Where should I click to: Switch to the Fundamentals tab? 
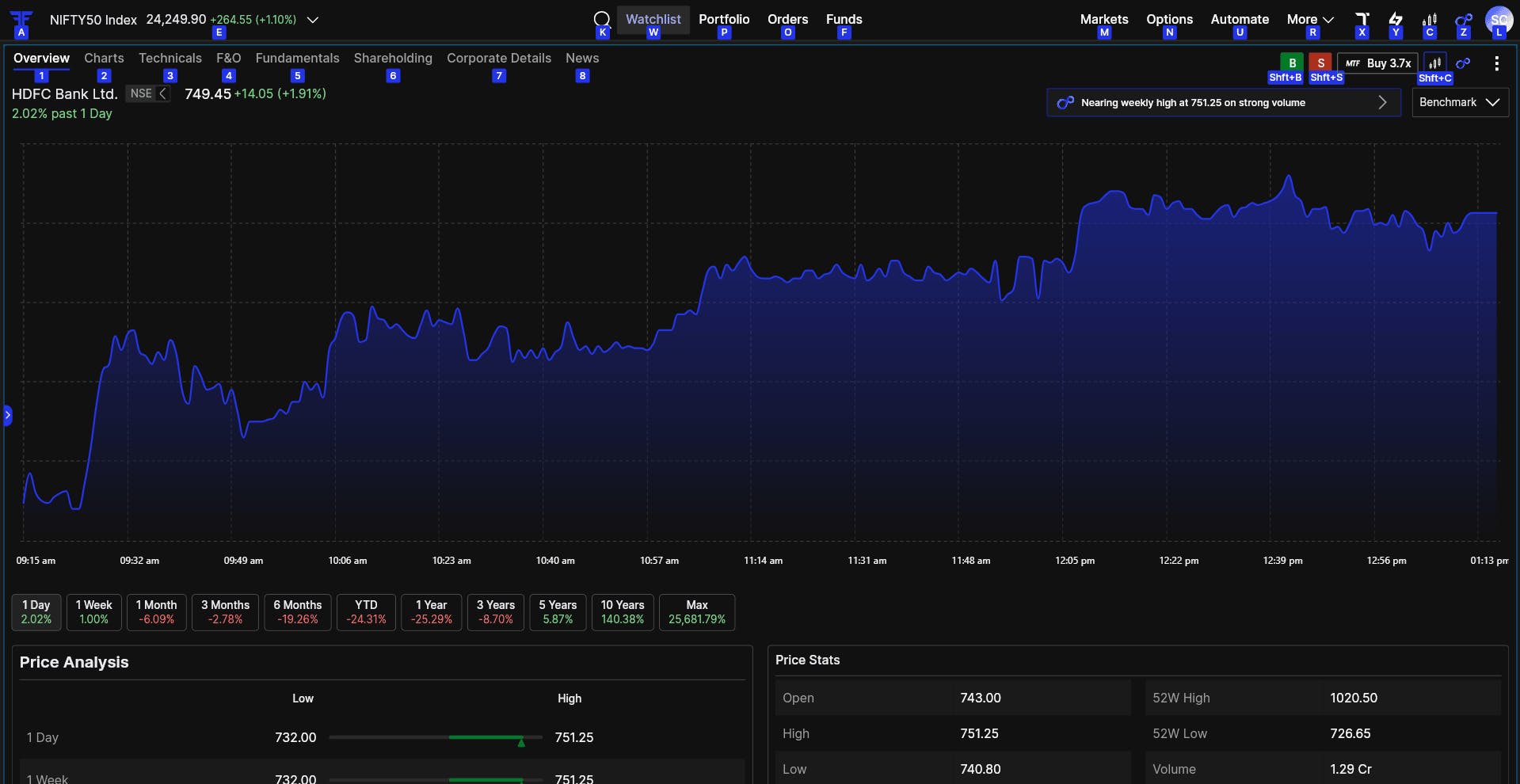[x=297, y=58]
